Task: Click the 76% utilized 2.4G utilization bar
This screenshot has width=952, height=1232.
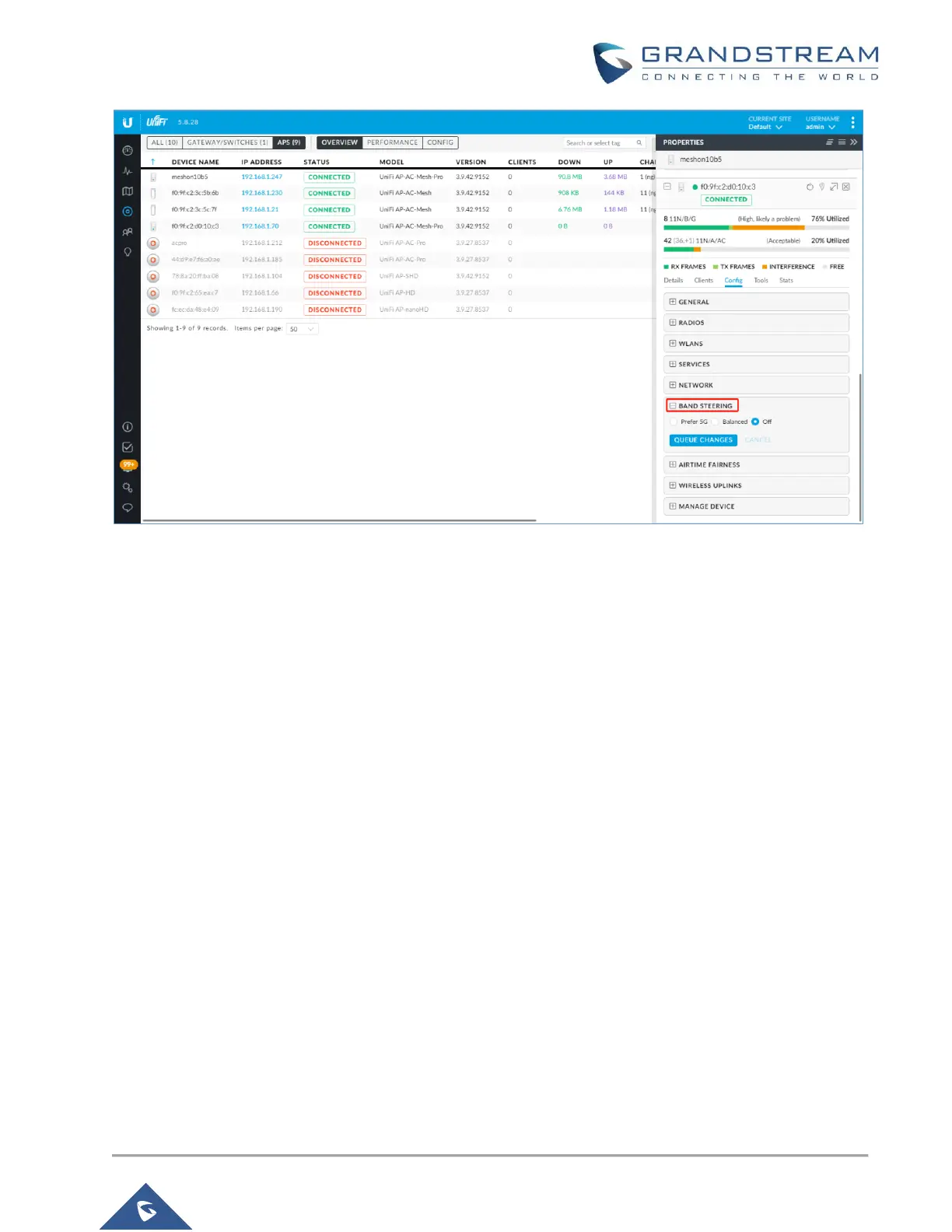Action: coord(756,228)
